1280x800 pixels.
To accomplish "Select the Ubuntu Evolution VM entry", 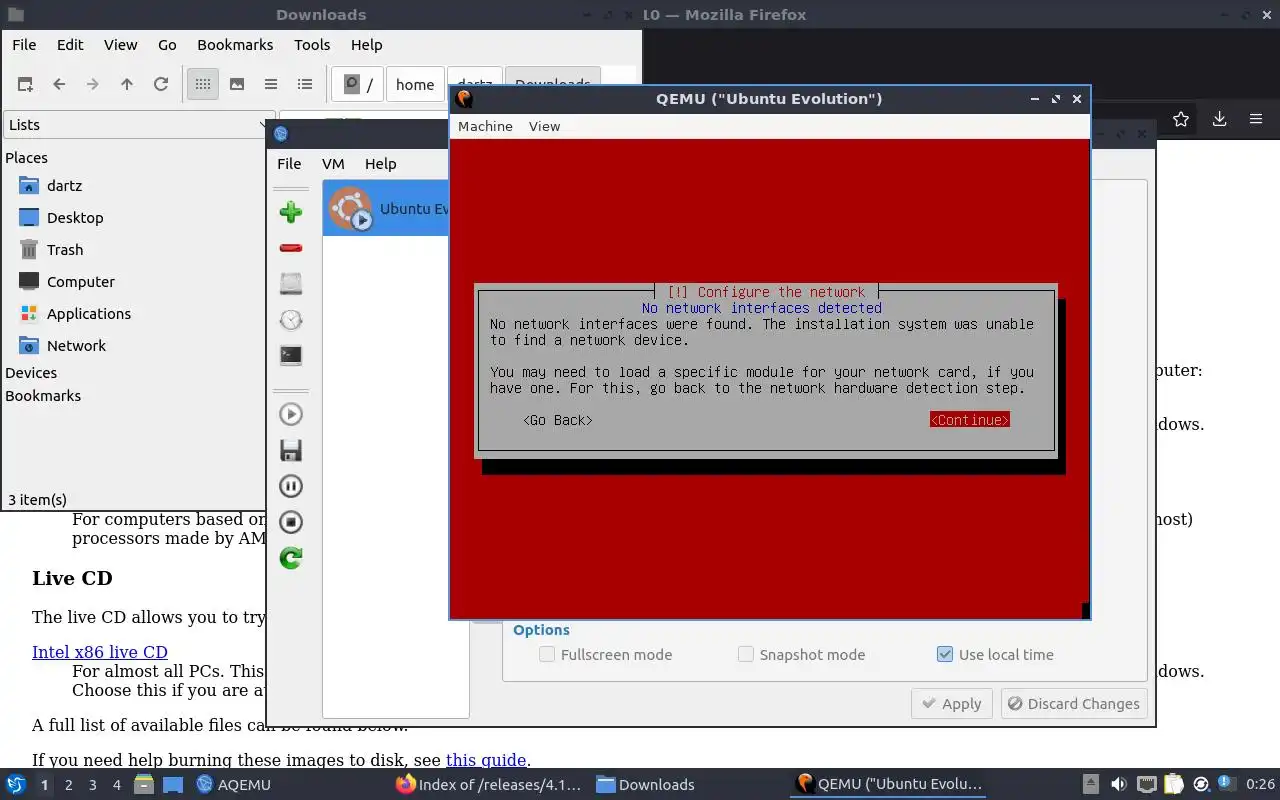I will (386, 209).
